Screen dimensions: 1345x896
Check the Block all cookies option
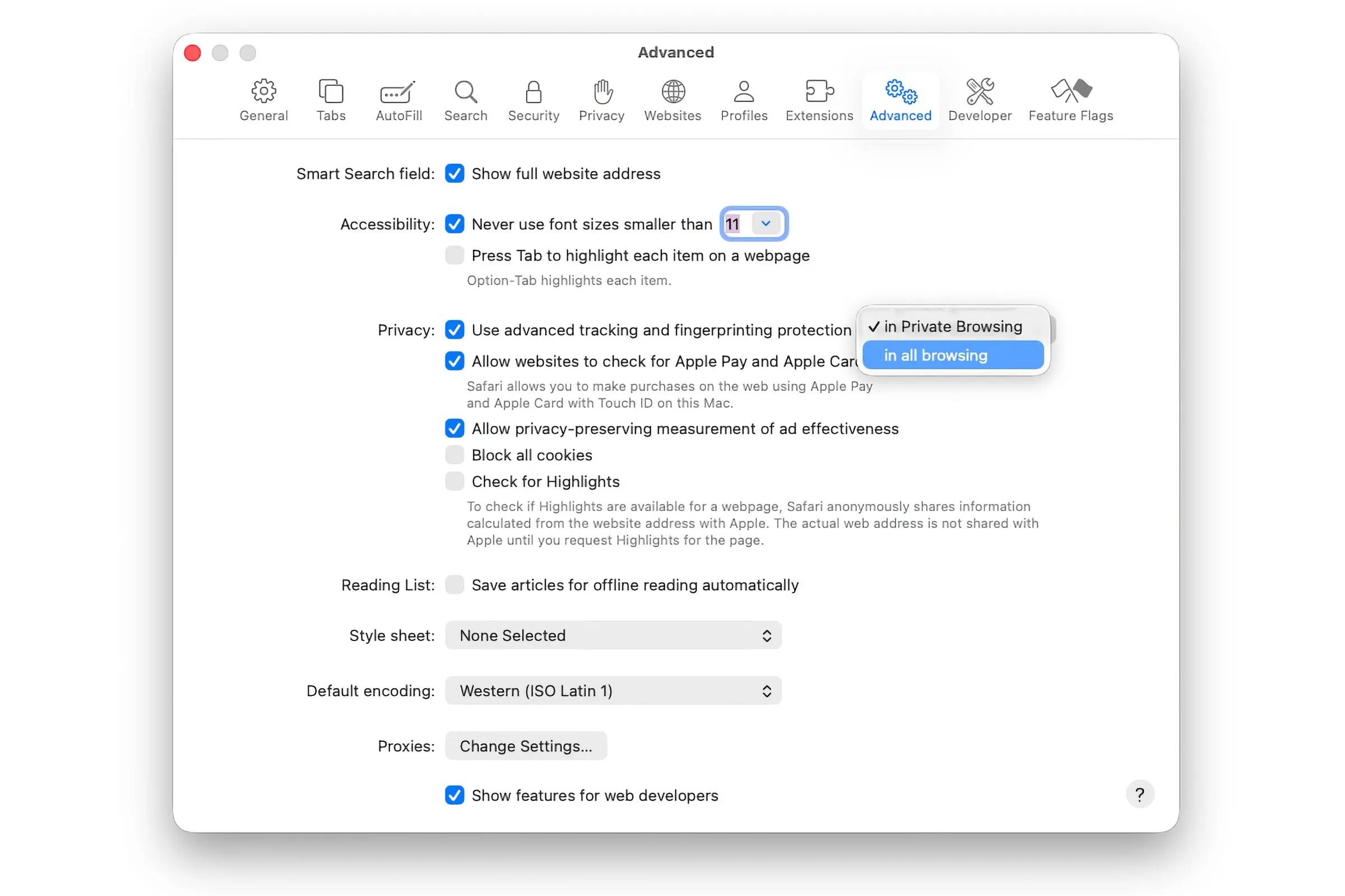454,455
